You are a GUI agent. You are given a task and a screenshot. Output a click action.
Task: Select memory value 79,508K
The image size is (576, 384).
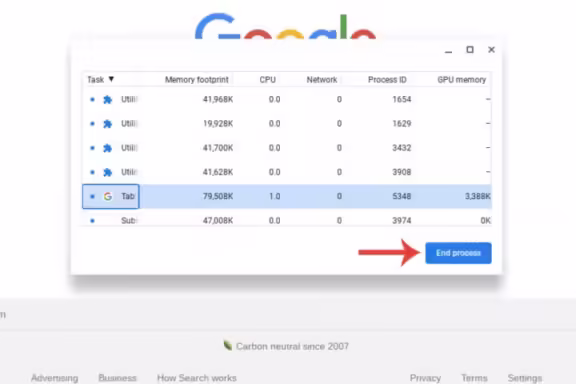coord(218,196)
